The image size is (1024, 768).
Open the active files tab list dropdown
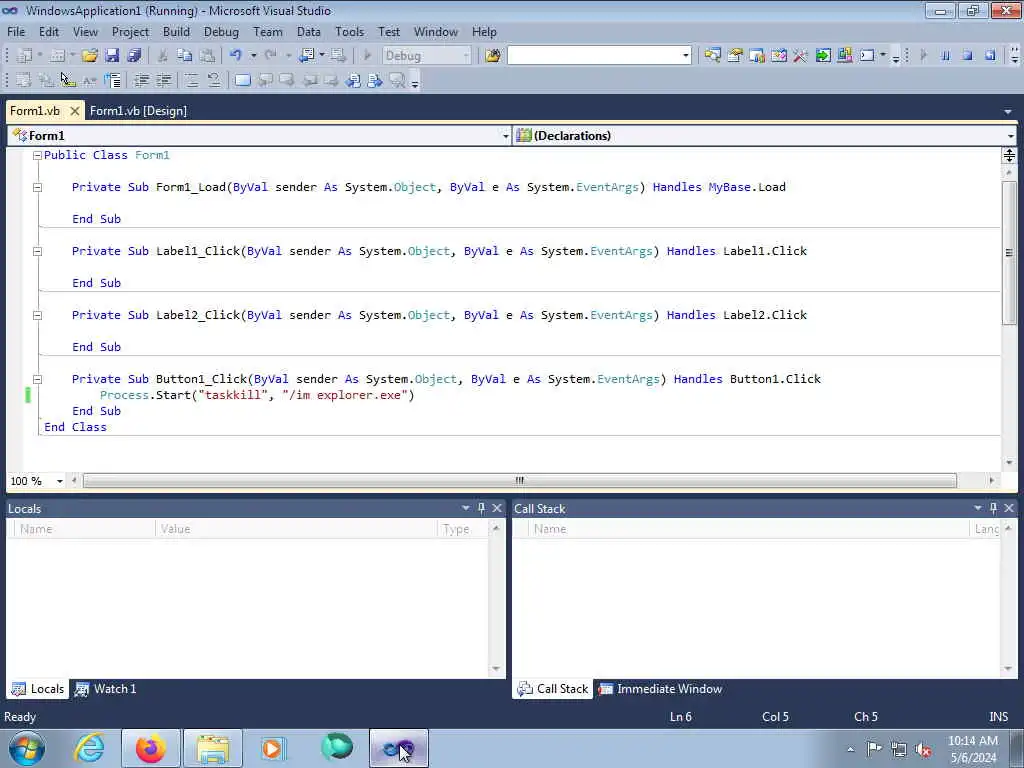(1008, 112)
